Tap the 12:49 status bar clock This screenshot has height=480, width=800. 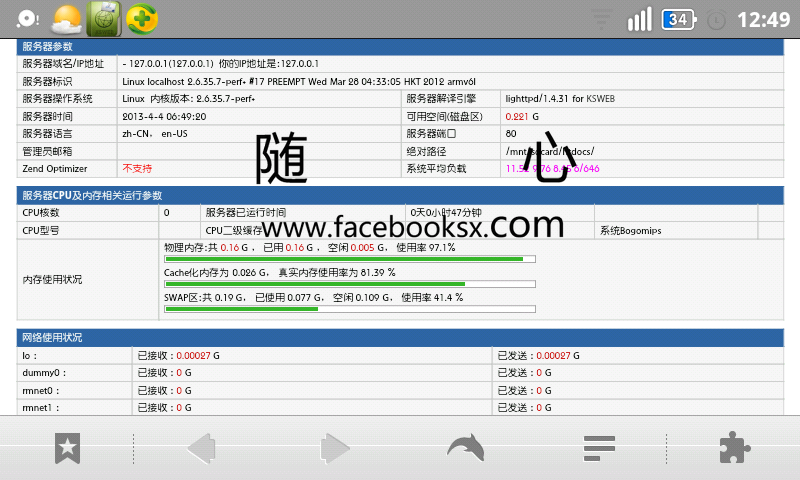pyautogui.click(x=764, y=20)
